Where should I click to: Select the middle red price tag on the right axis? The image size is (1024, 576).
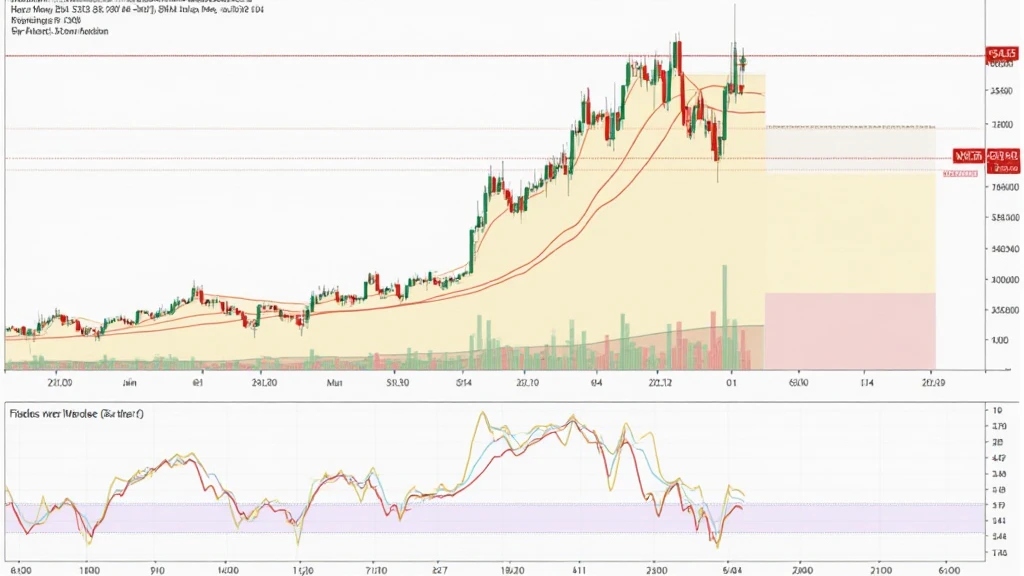(1003, 157)
